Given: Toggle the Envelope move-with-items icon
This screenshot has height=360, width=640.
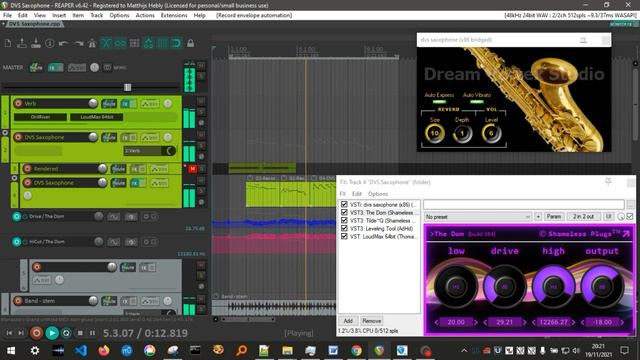Looking at the screenshot, I should click(x=149, y=43).
